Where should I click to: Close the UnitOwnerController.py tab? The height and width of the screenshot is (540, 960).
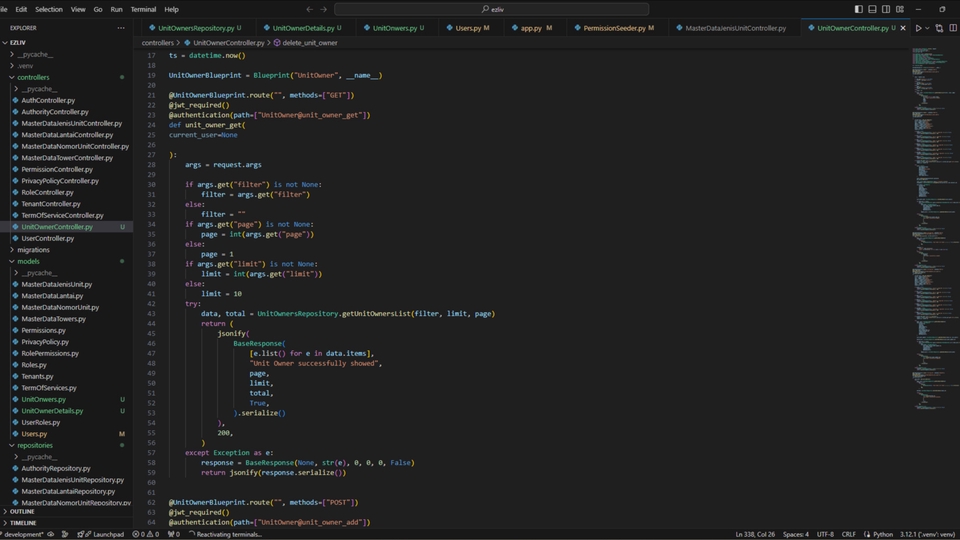click(905, 28)
